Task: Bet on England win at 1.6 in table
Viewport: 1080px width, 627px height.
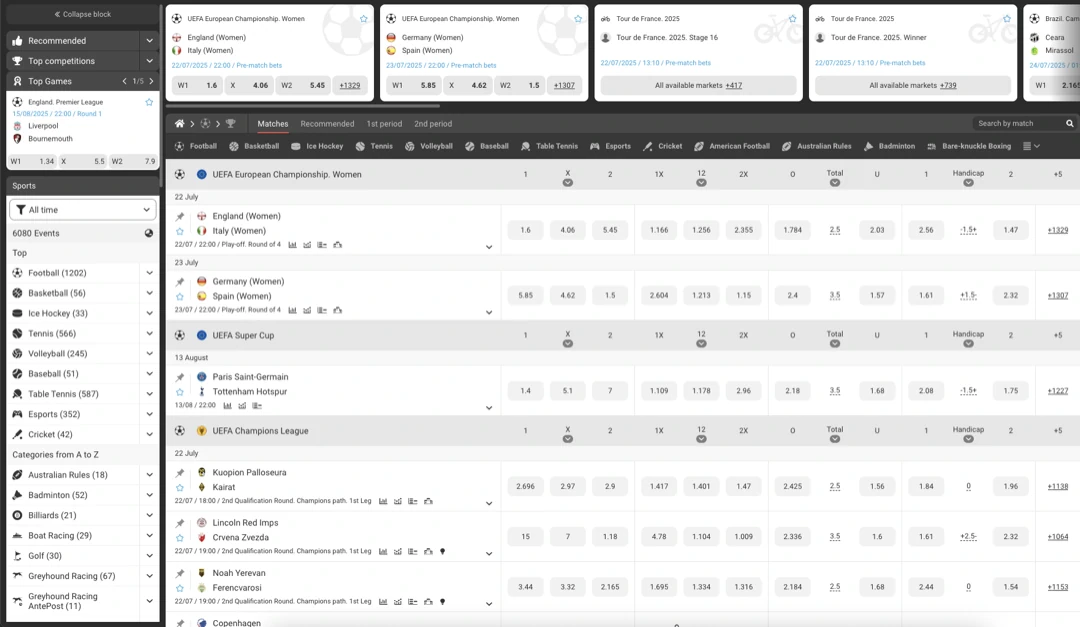Action: (x=526, y=230)
